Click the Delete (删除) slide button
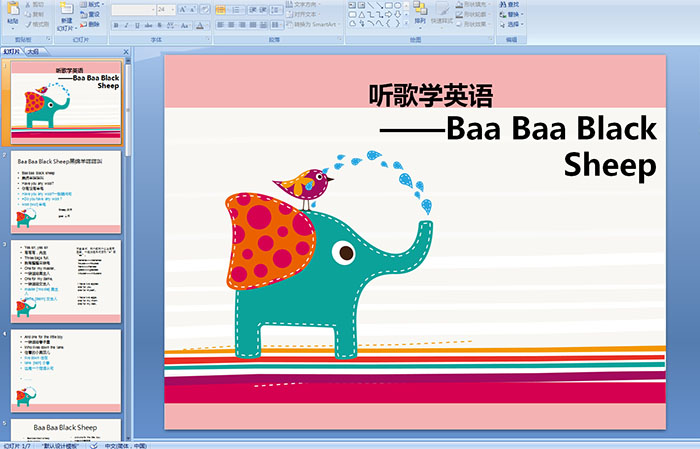This screenshot has width=700, height=449. [x=90, y=24]
